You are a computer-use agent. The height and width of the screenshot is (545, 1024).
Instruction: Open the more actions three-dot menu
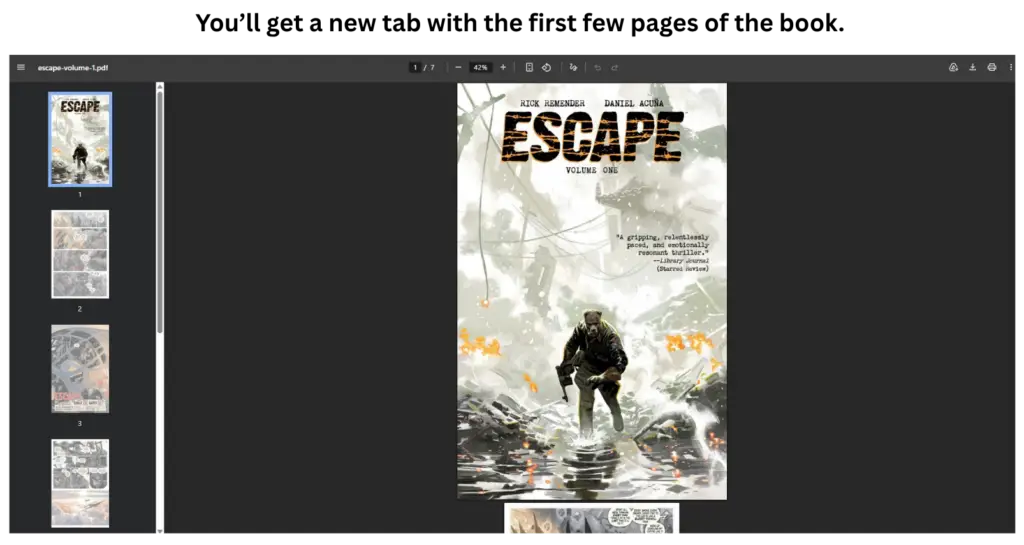[x=1011, y=67]
